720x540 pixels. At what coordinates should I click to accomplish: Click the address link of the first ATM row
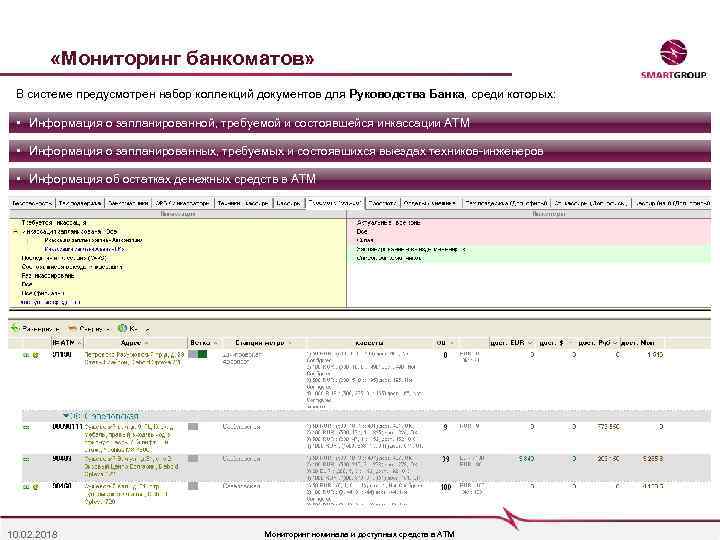(134, 359)
